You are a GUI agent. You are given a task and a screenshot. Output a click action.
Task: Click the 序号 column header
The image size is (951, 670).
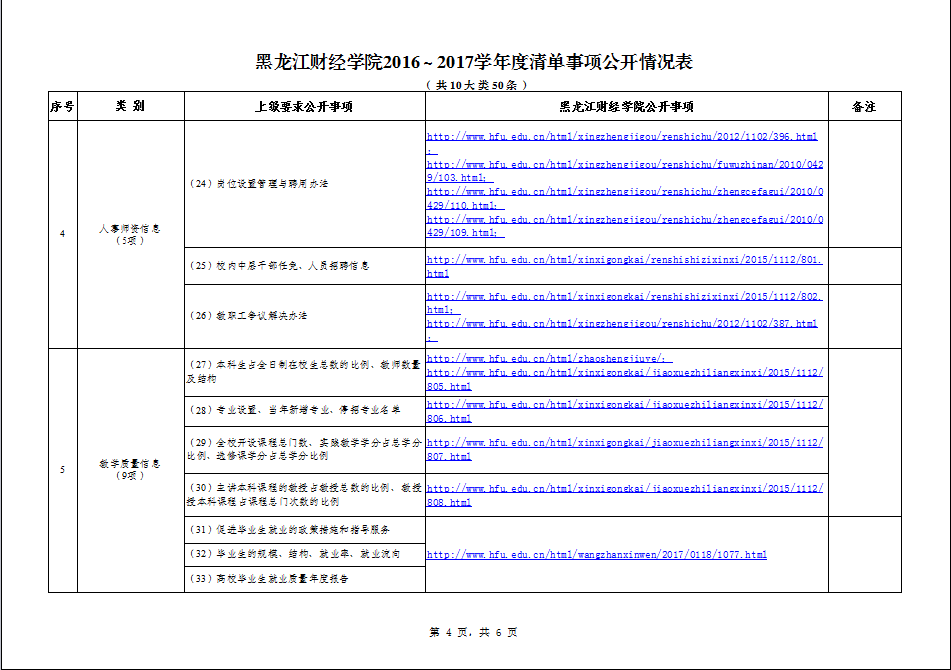tap(62, 106)
